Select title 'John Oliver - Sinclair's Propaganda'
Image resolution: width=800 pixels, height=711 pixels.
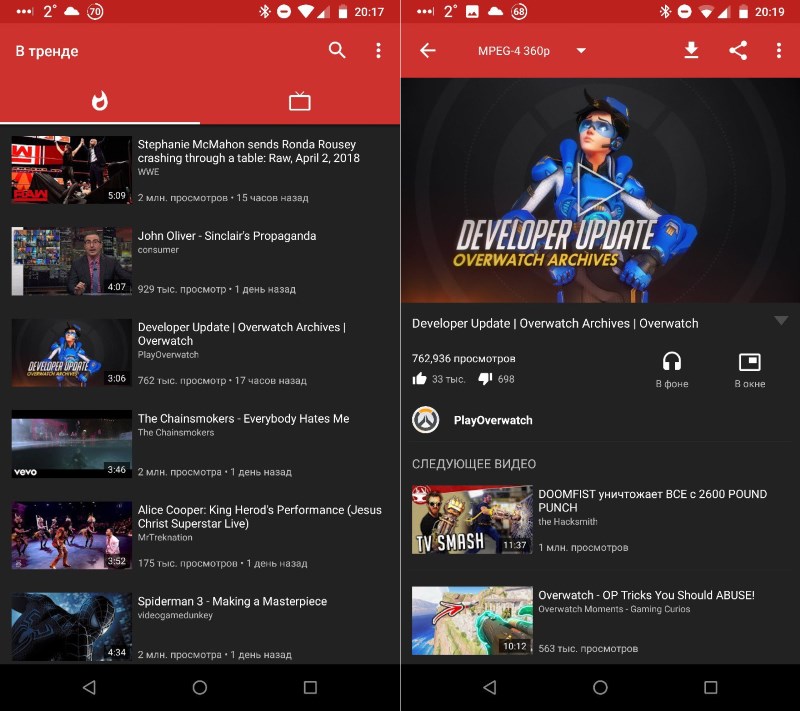[227, 236]
